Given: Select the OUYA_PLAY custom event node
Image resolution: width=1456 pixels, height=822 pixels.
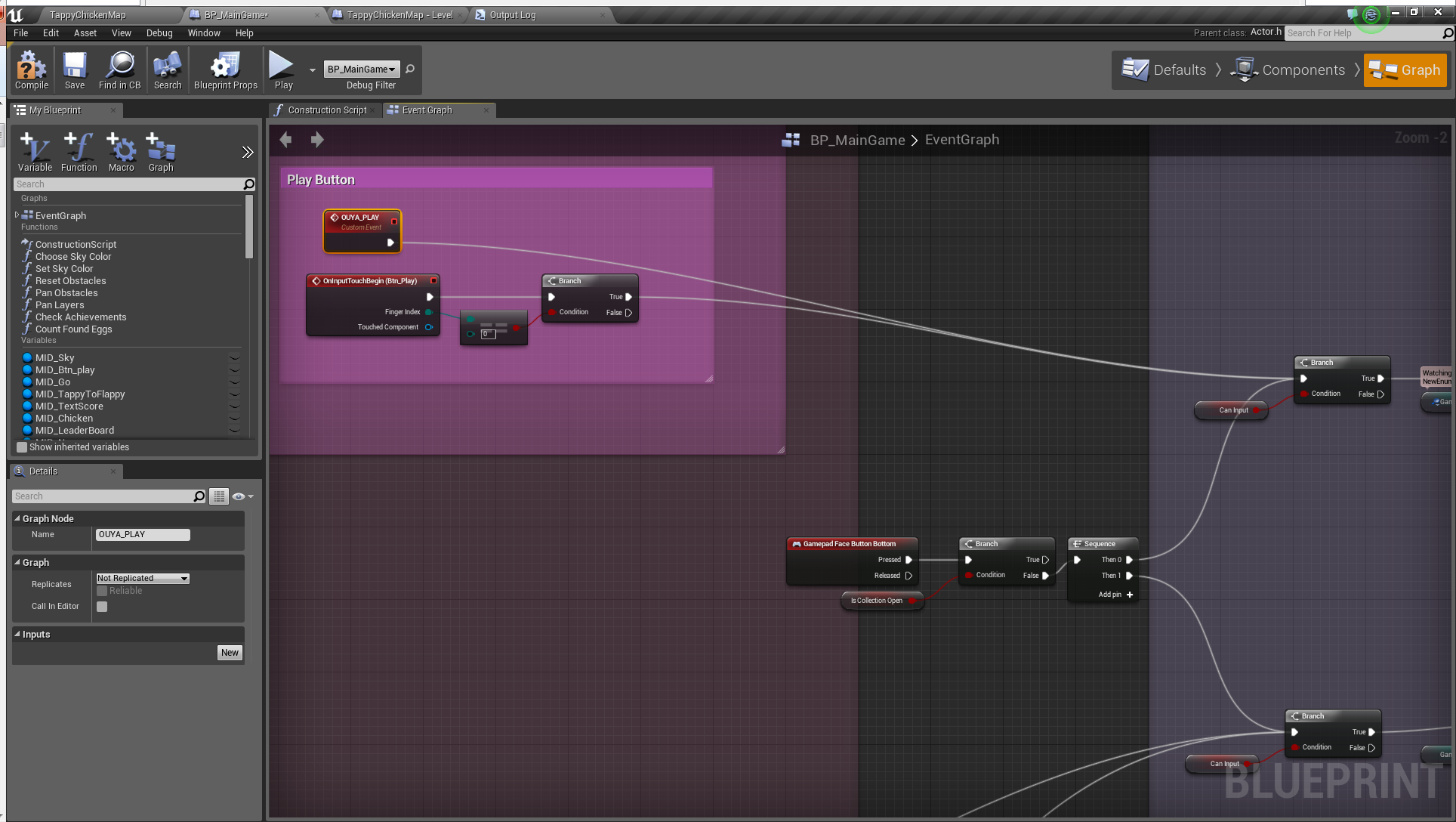Looking at the screenshot, I should click(362, 230).
